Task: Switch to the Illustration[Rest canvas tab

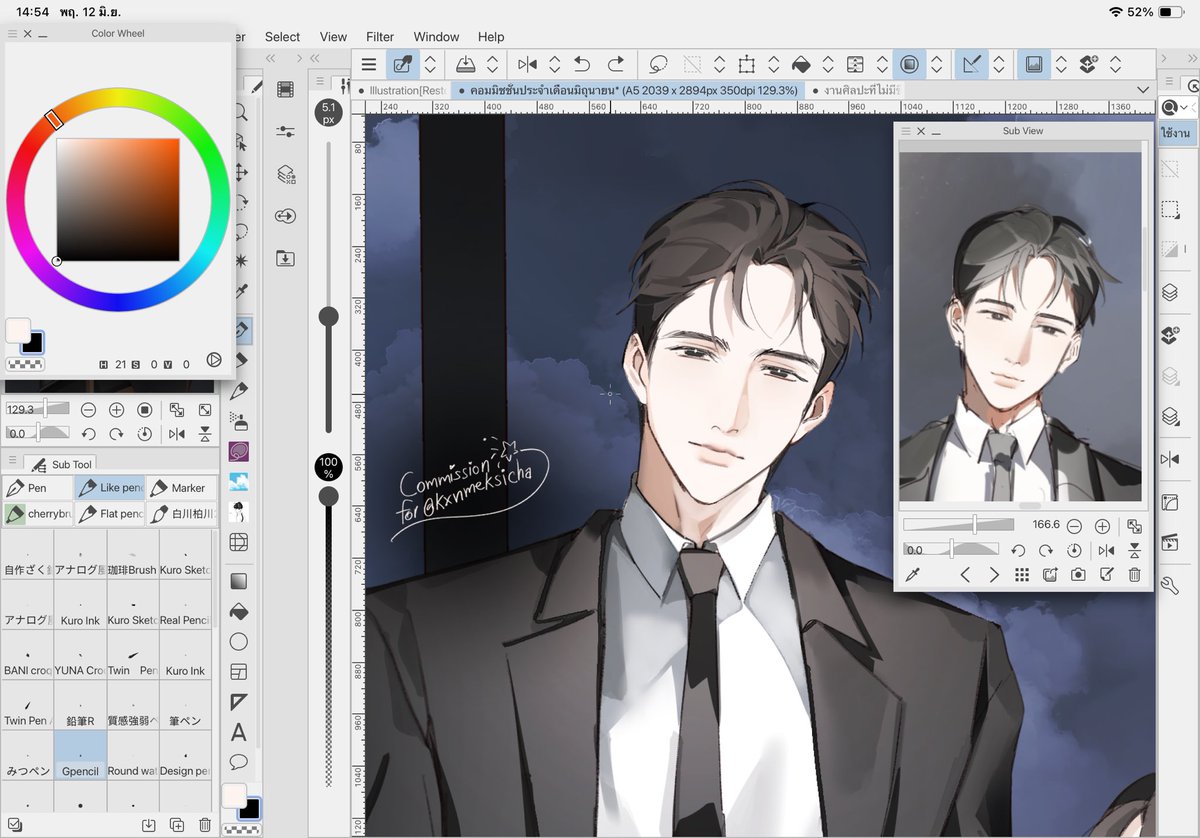Action: pyautogui.click(x=408, y=90)
